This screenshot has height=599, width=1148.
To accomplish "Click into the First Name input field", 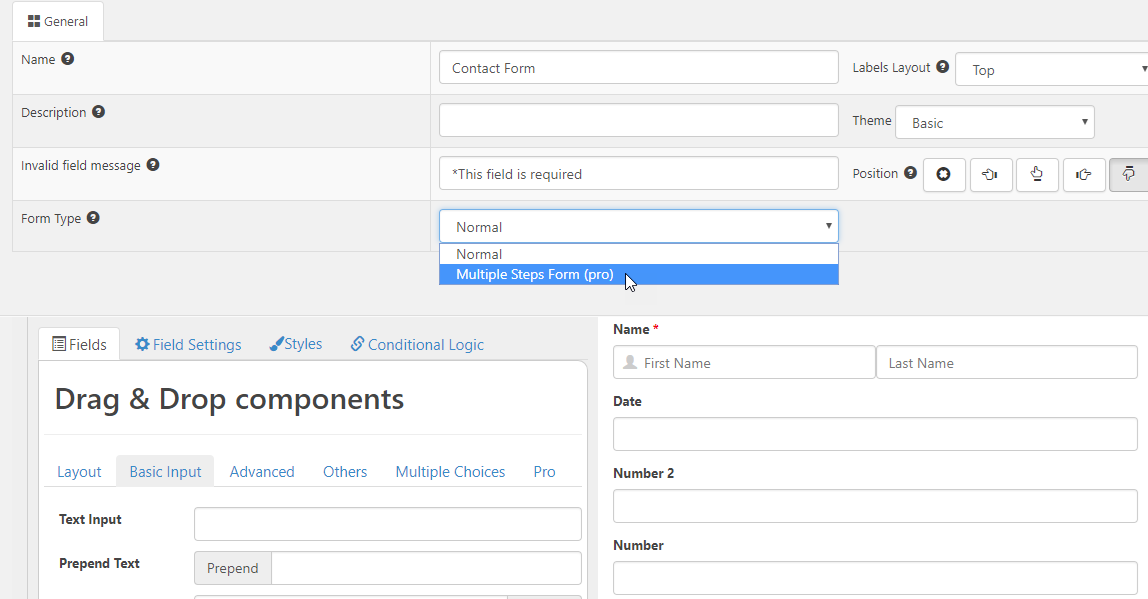I will (x=744, y=362).
